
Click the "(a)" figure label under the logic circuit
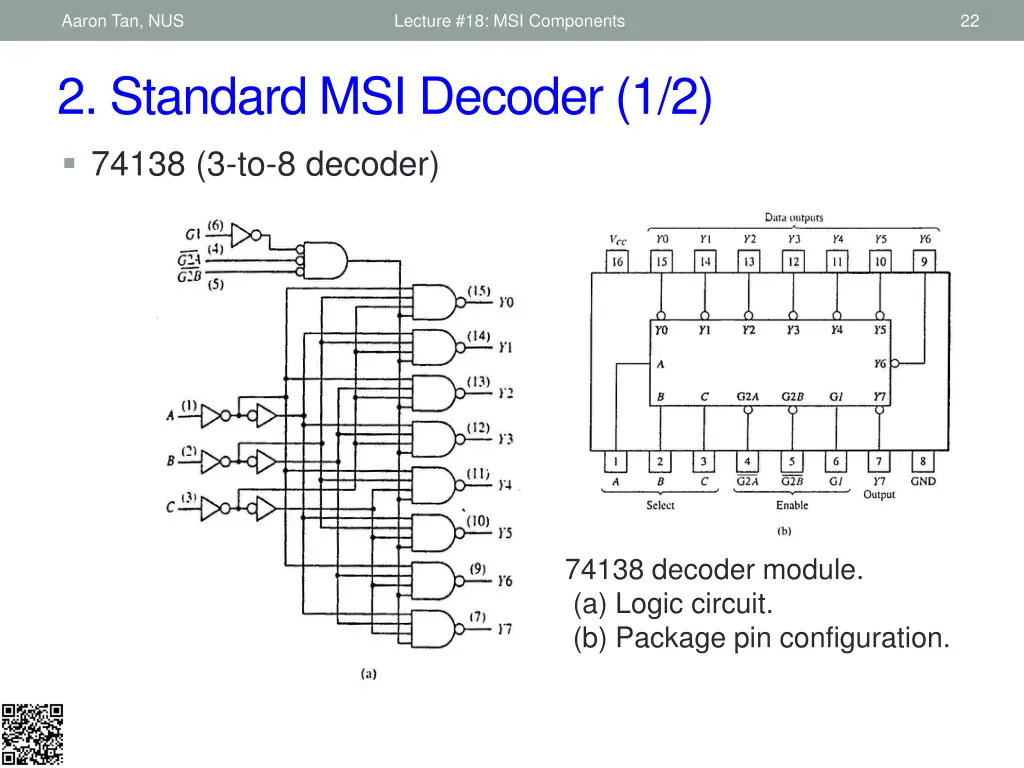point(368,673)
